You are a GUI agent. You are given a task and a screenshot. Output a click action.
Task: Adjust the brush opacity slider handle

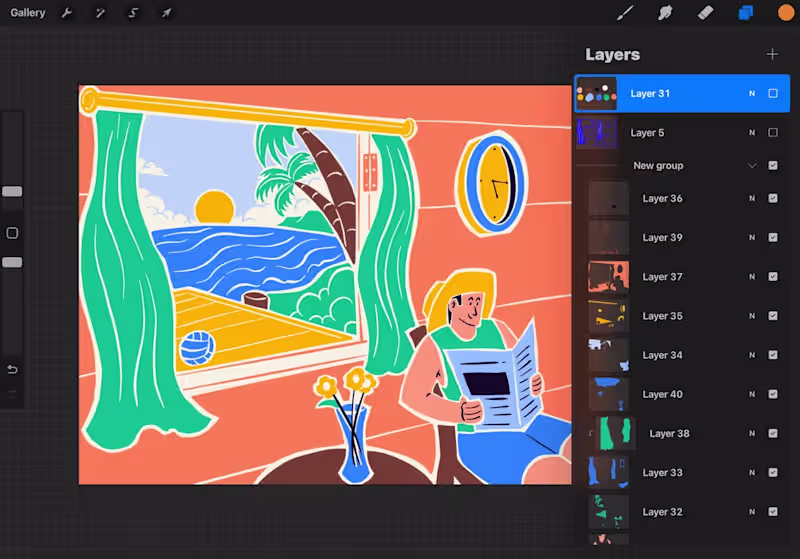[x=12, y=262]
